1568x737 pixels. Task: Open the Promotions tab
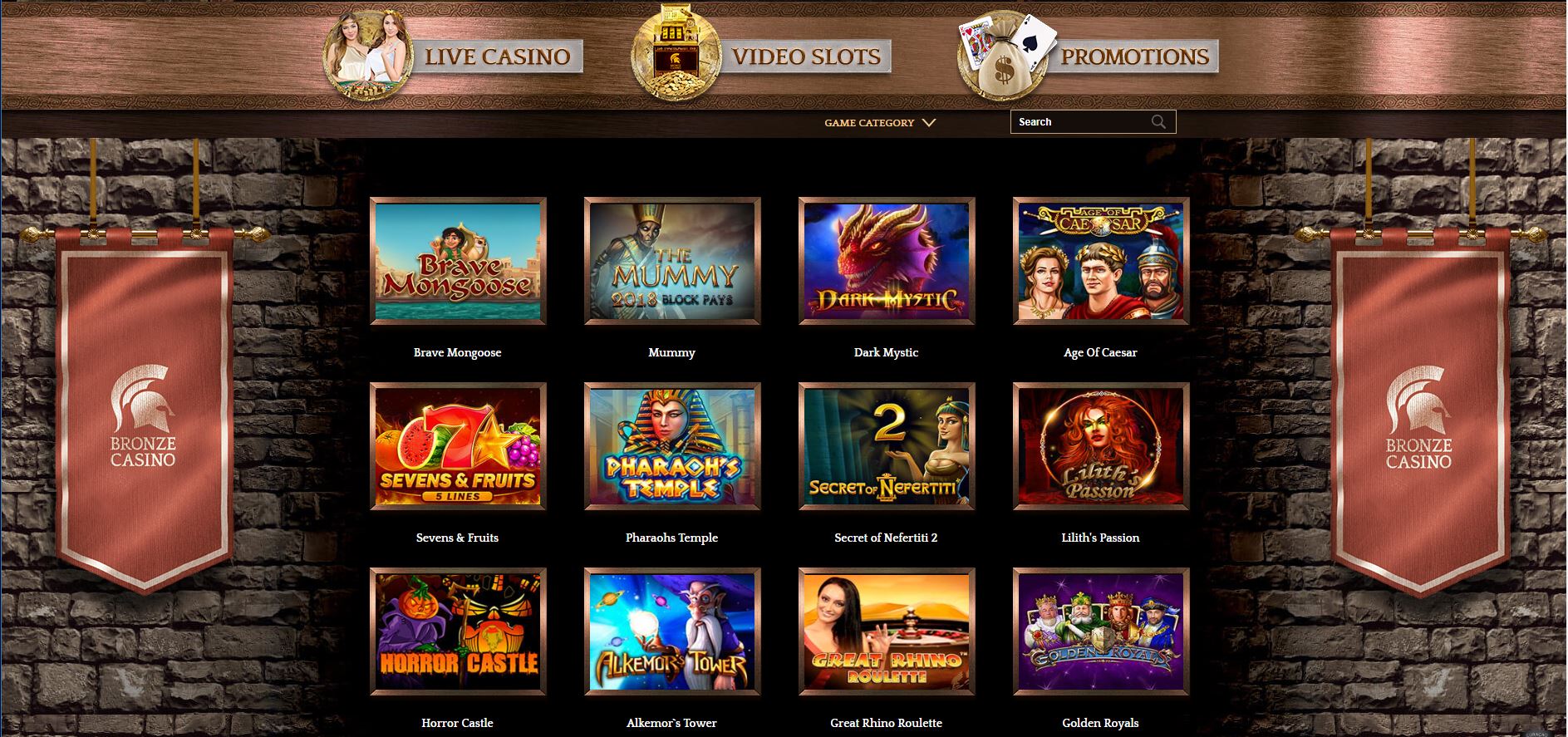click(1134, 57)
